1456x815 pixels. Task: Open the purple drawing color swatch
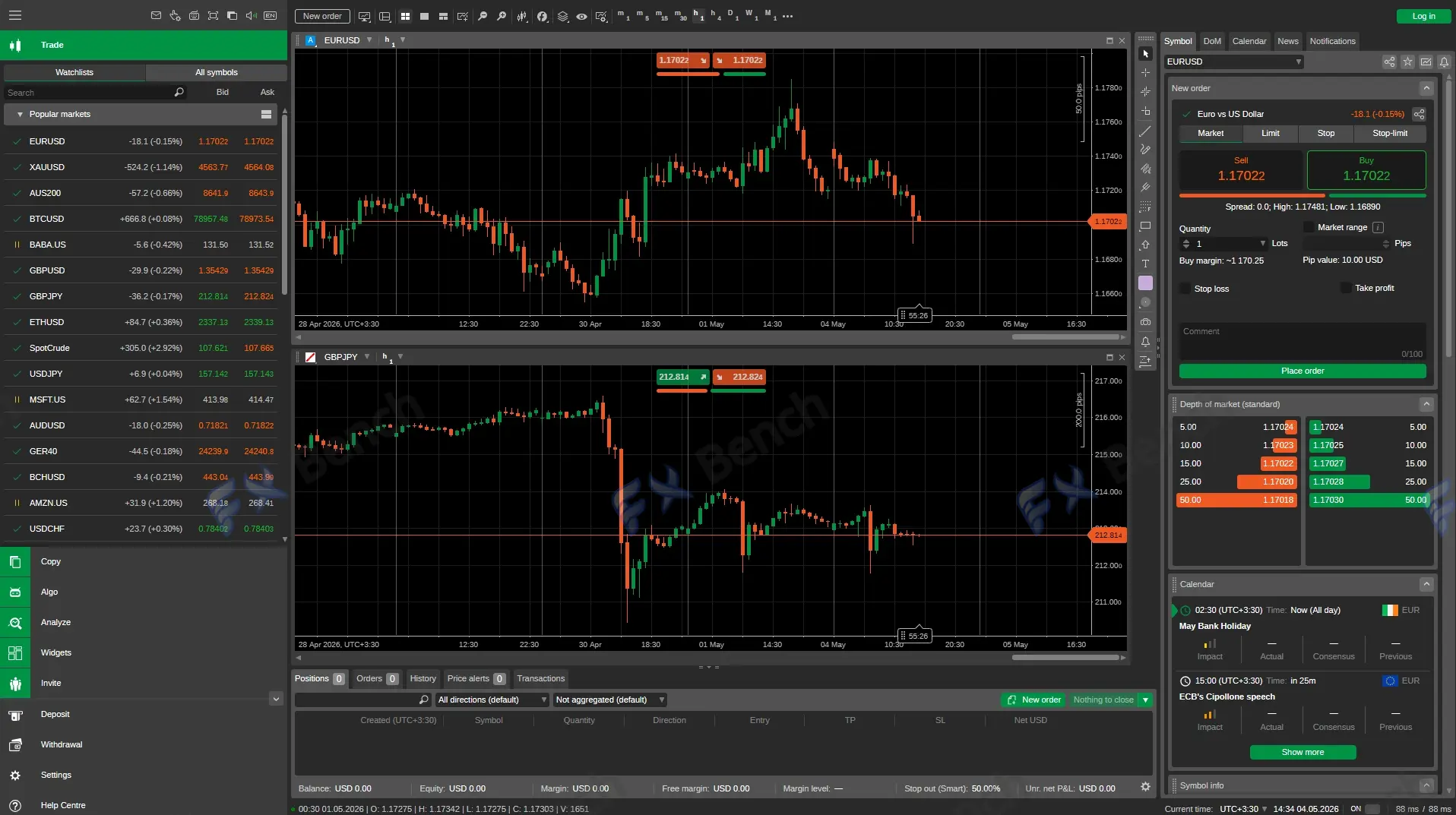pos(1145,283)
